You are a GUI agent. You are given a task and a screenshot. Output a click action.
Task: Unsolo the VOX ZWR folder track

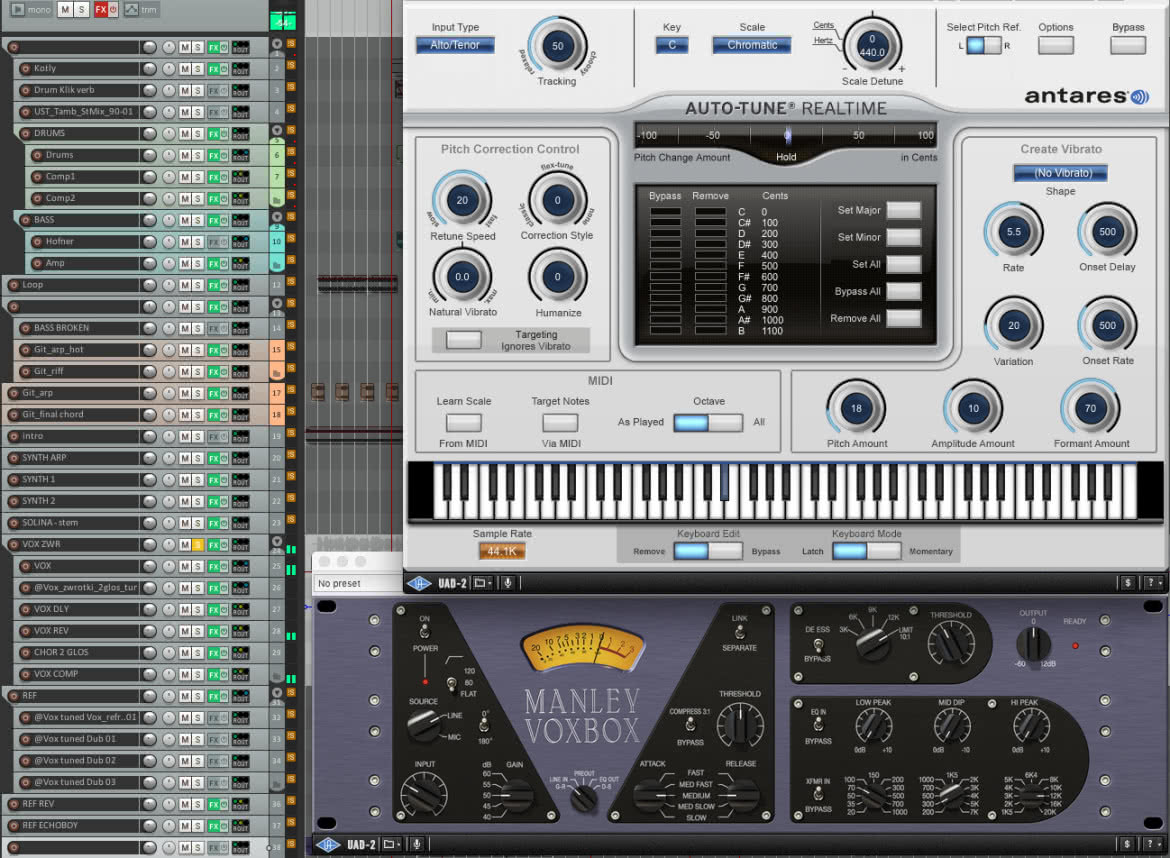point(198,545)
